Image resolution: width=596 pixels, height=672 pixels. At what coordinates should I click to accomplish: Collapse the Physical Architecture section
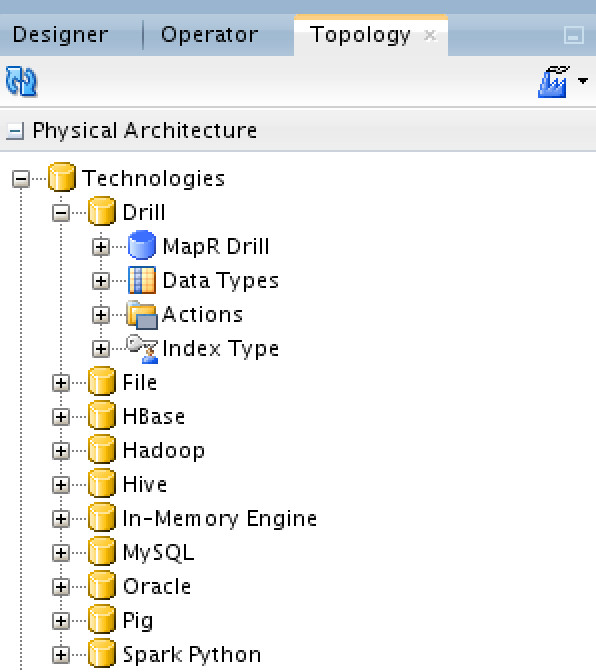pos(15,130)
